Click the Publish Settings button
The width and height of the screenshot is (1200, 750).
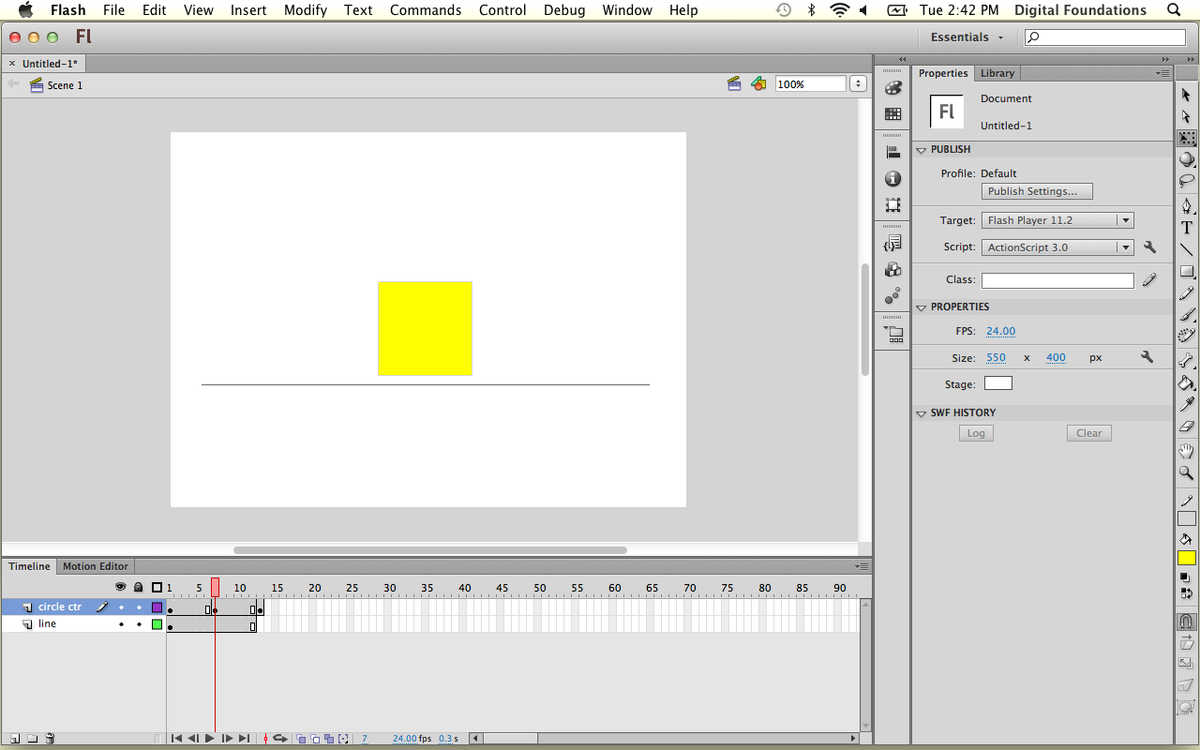(1036, 191)
